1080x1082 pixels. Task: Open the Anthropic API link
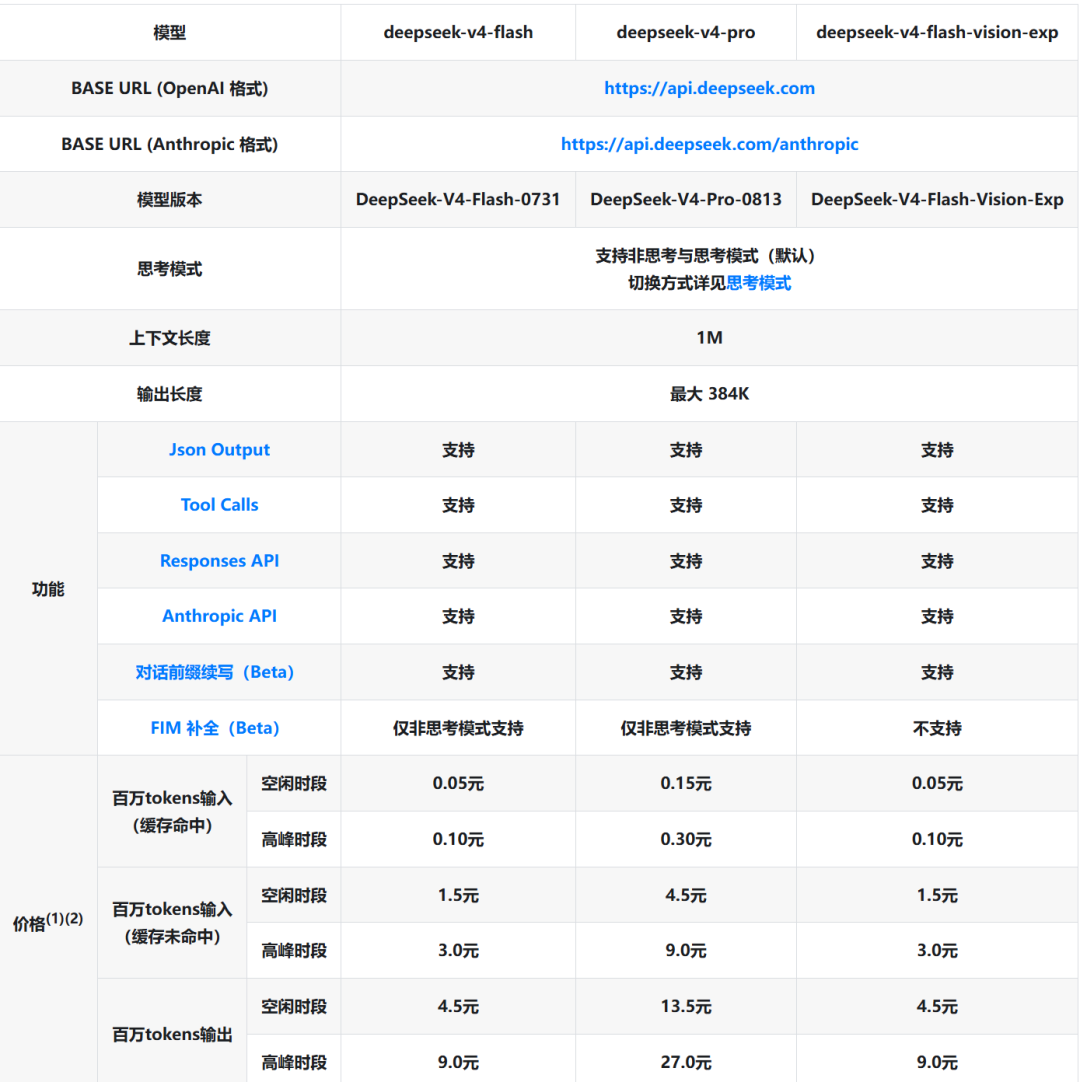point(219,616)
